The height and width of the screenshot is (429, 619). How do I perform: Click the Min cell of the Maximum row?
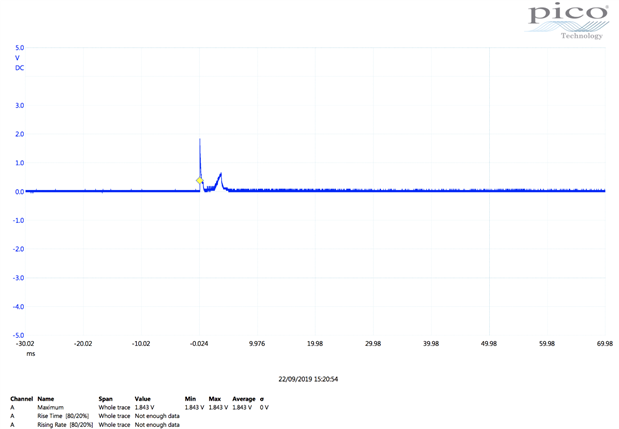[x=194, y=408]
